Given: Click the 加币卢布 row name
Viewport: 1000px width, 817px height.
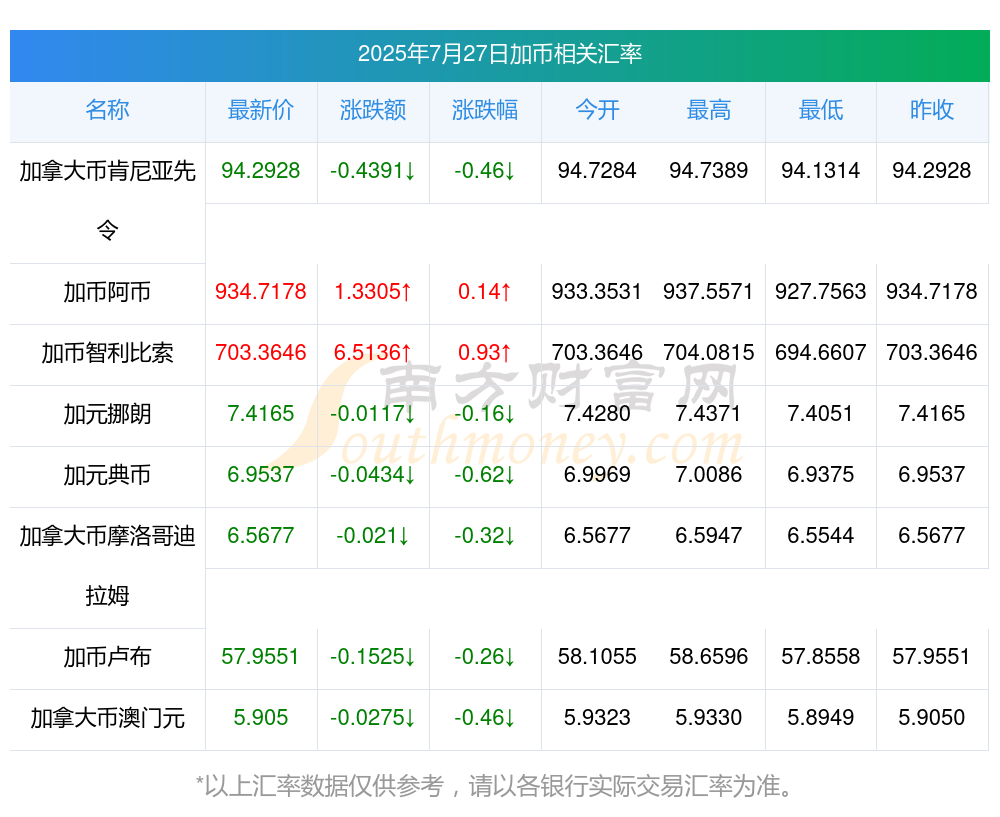Looking at the screenshot, I should 107,657.
